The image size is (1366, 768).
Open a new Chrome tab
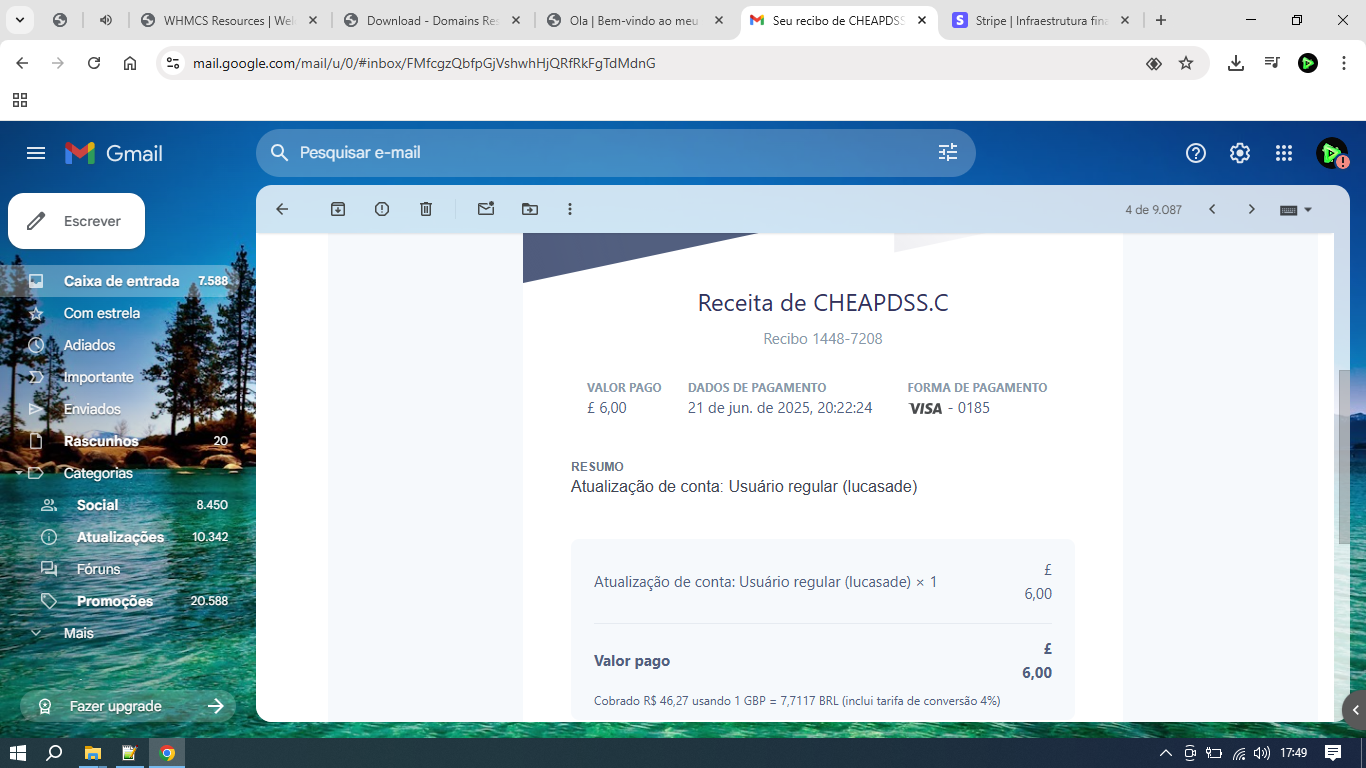[1161, 20]
